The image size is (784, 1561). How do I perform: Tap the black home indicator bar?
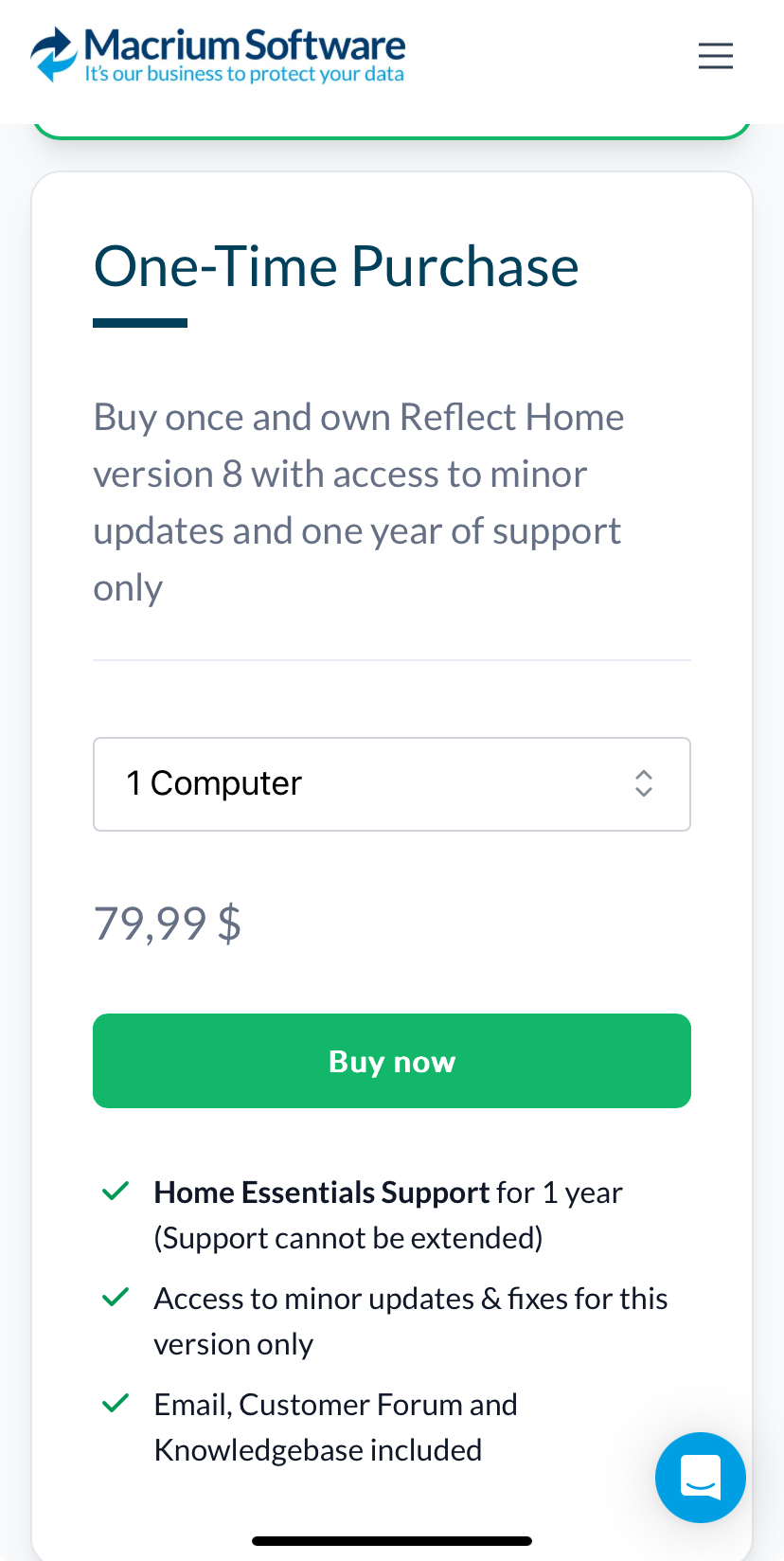[x=392, y=1541]
